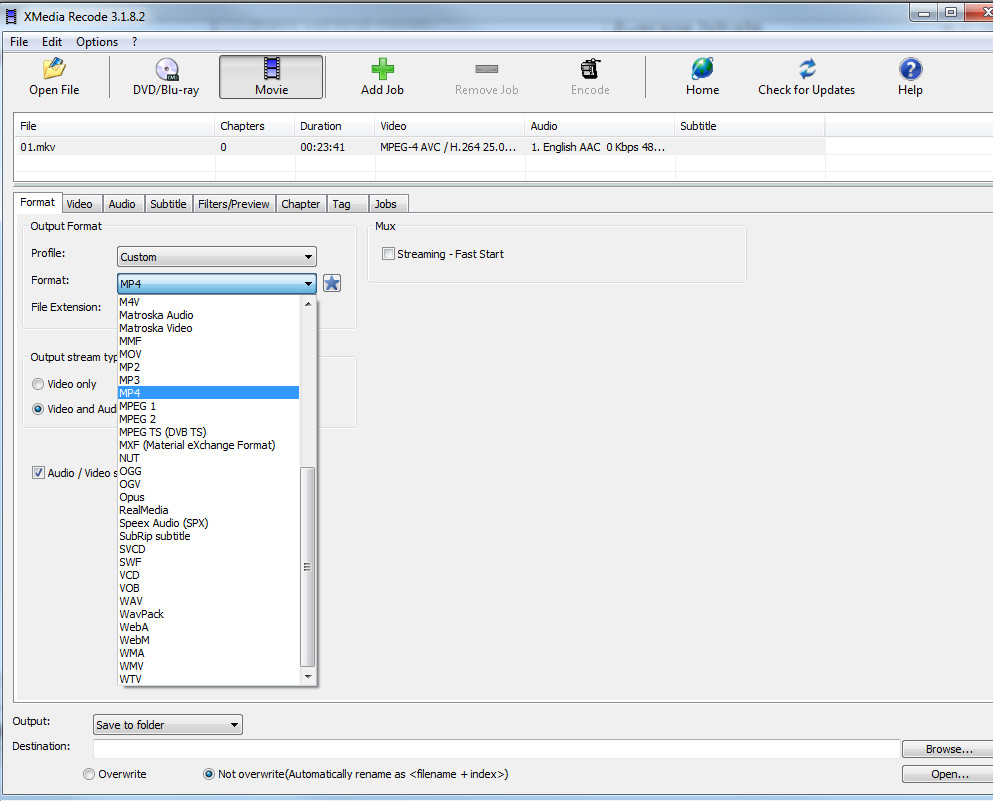Click the Browse... button
Viewport: 993px width, 801px height.
tap(948, 749)
